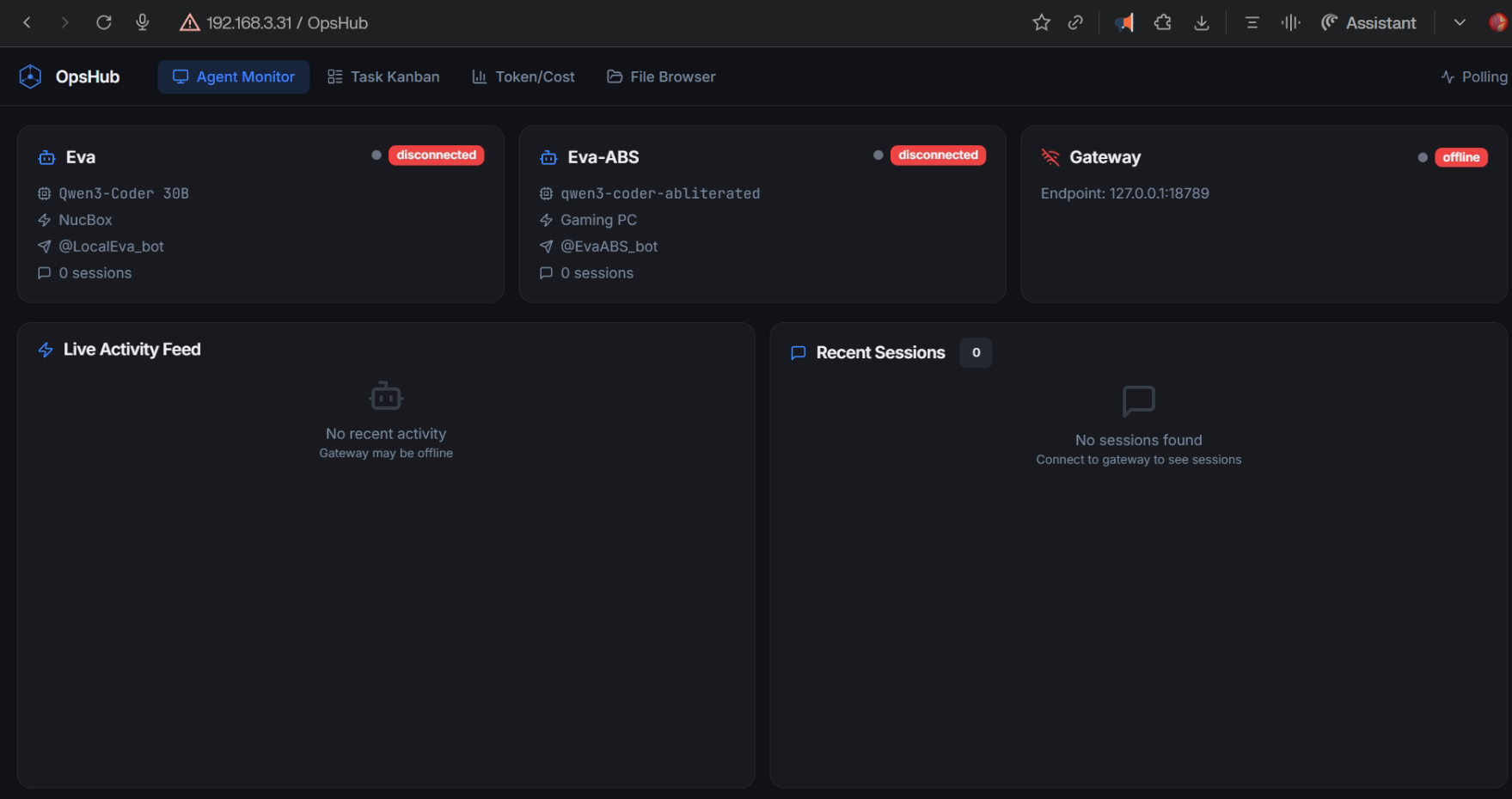Click the OpsHub hexagon logo icon

(30, 76)
